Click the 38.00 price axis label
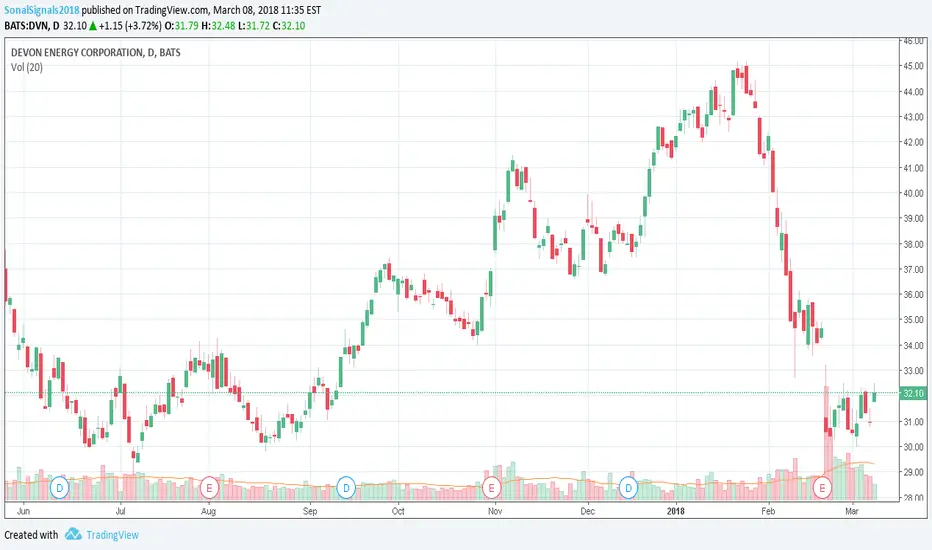 (x=914, y=244)
